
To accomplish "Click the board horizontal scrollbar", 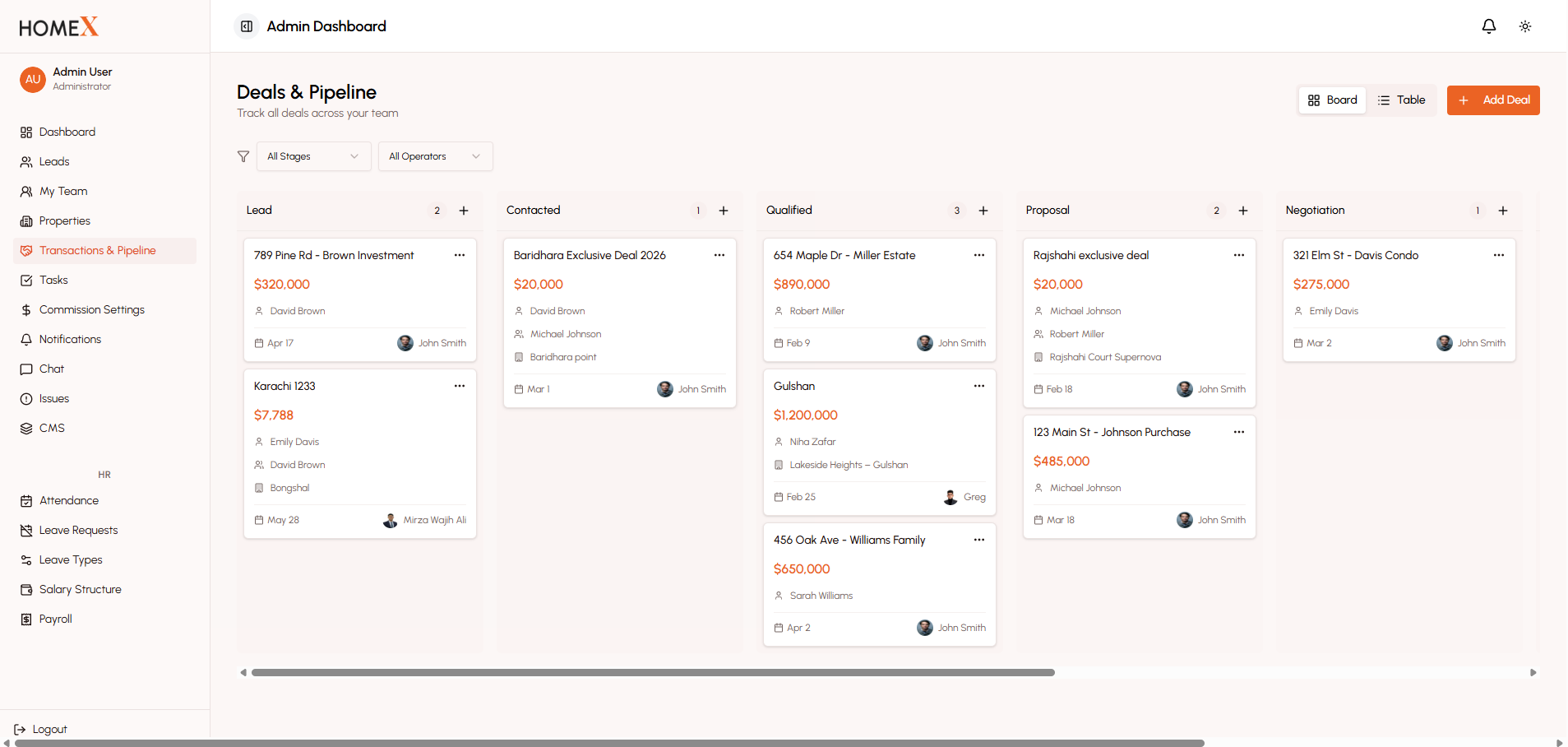I will (653, 673).
